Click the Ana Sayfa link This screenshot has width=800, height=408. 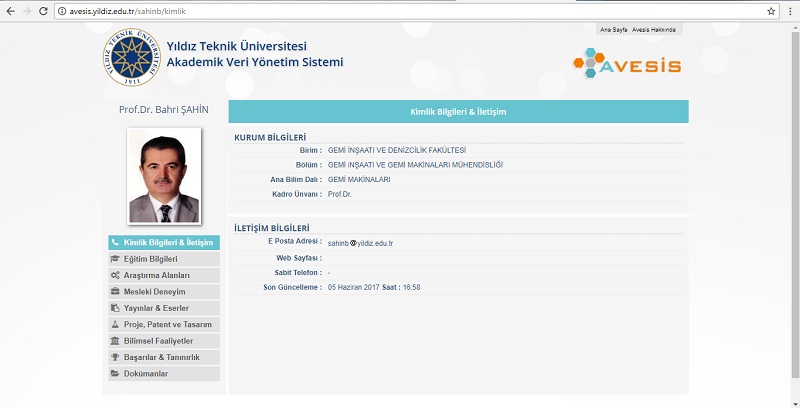(x=611, y=30)
